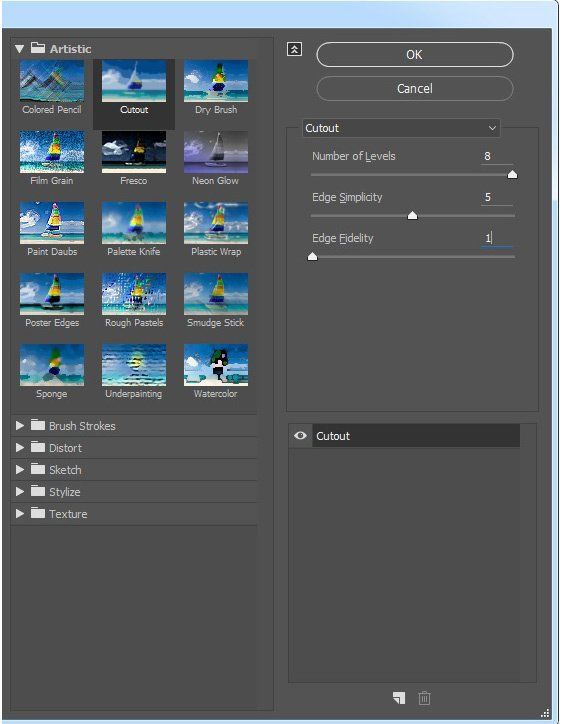Select the Neon Glow filter thumbnail

216,152
